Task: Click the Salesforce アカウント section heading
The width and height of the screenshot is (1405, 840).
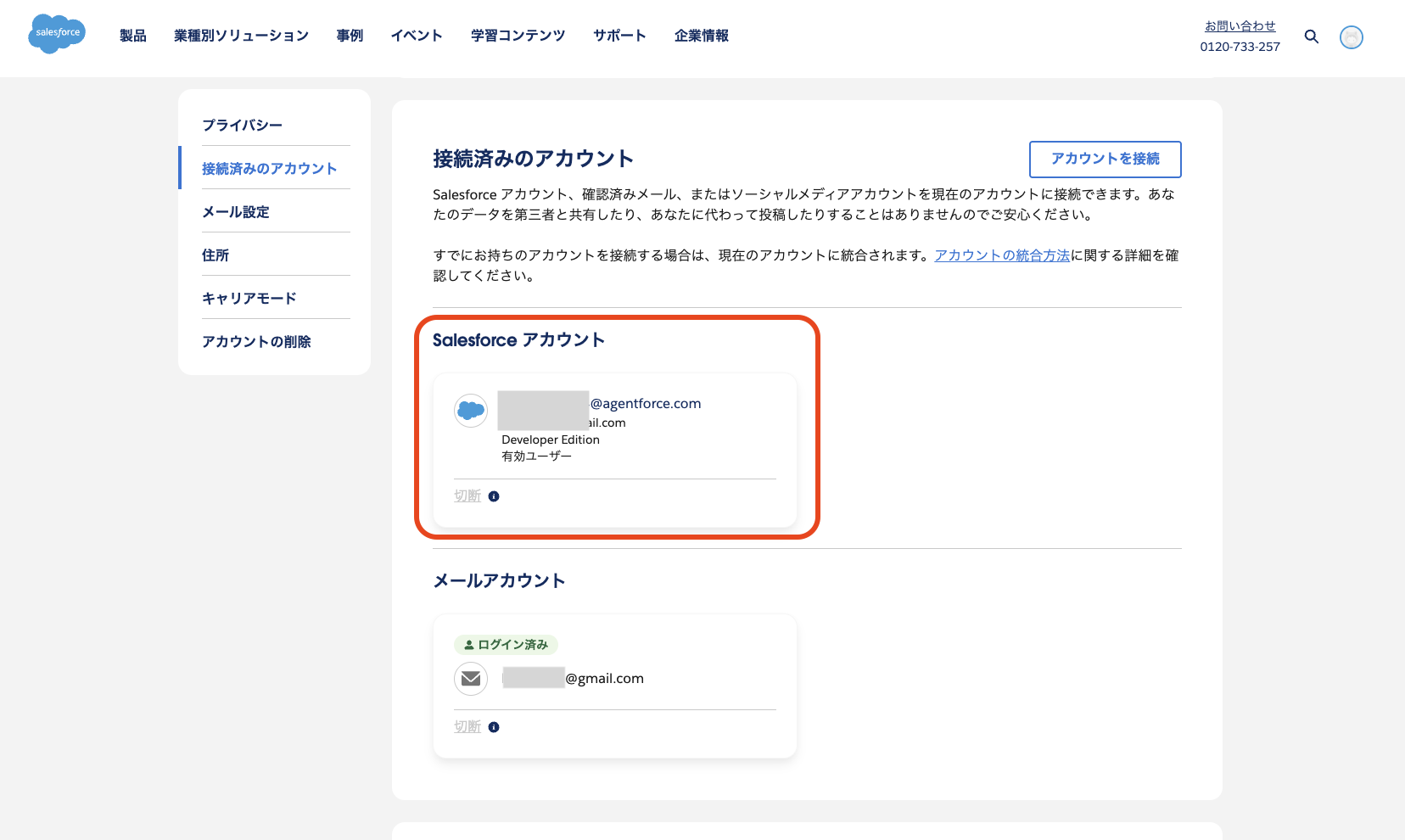Action: (x=518, y=340)
